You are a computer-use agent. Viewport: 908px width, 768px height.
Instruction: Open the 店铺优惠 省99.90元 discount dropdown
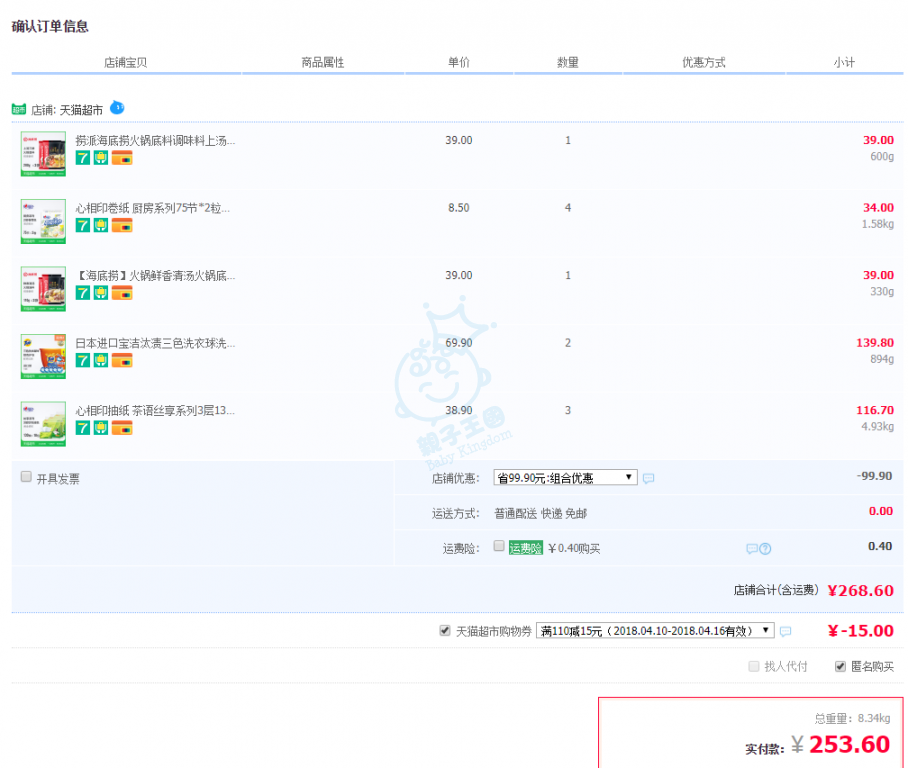(565, 478)
